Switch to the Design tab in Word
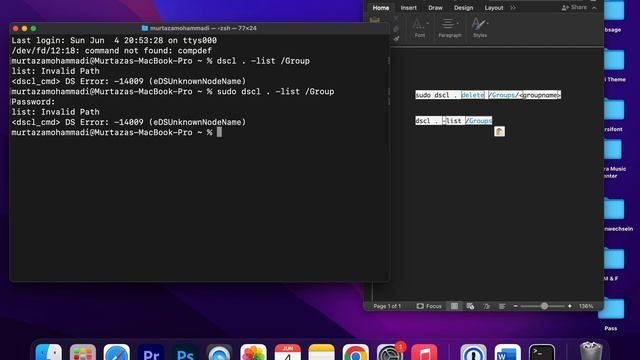The image size is (640, 360). click(463, 8)
